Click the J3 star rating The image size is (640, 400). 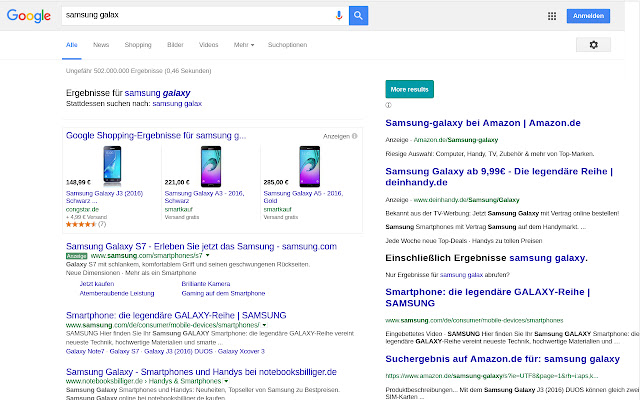[x=81, y=224]
